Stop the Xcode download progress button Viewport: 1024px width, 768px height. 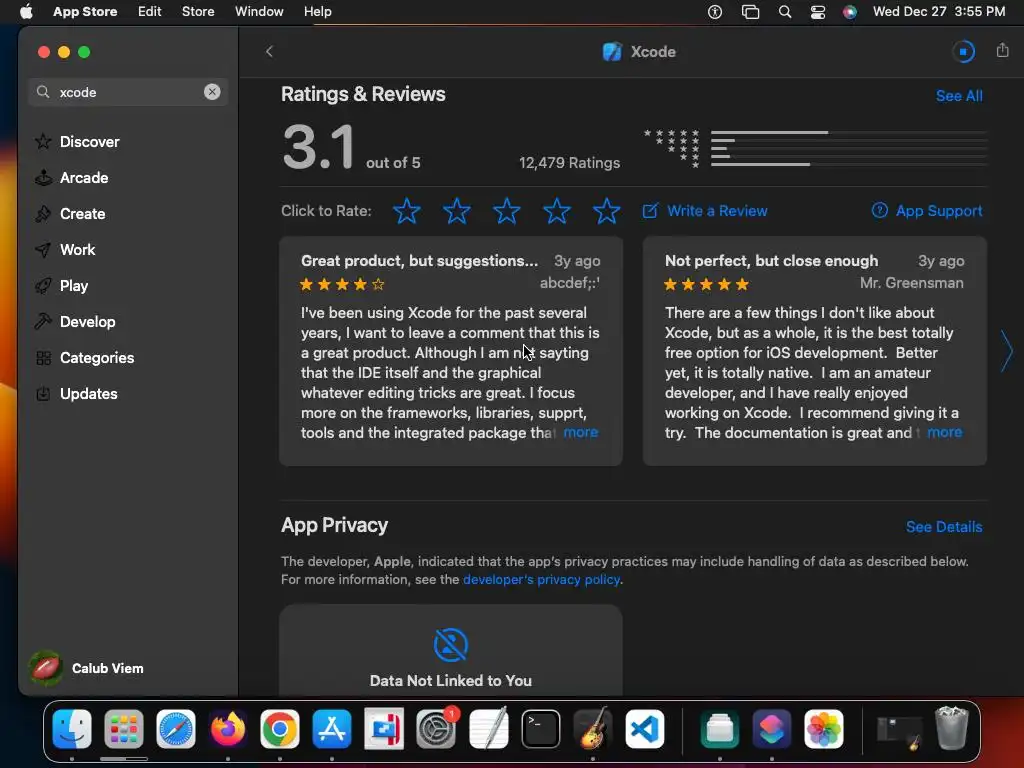click(x=963, y=52)
